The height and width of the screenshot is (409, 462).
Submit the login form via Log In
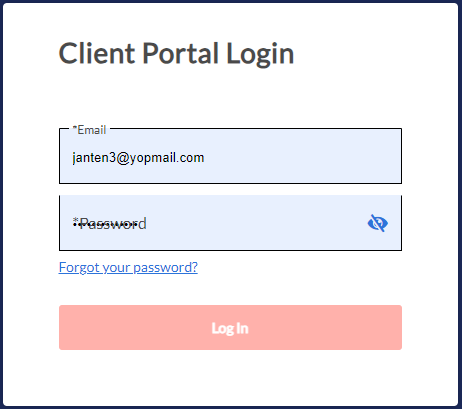tap(230, 328)
